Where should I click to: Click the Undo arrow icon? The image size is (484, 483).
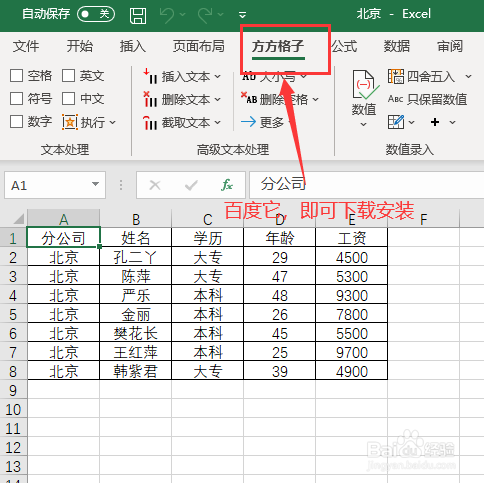pos(167,15)
